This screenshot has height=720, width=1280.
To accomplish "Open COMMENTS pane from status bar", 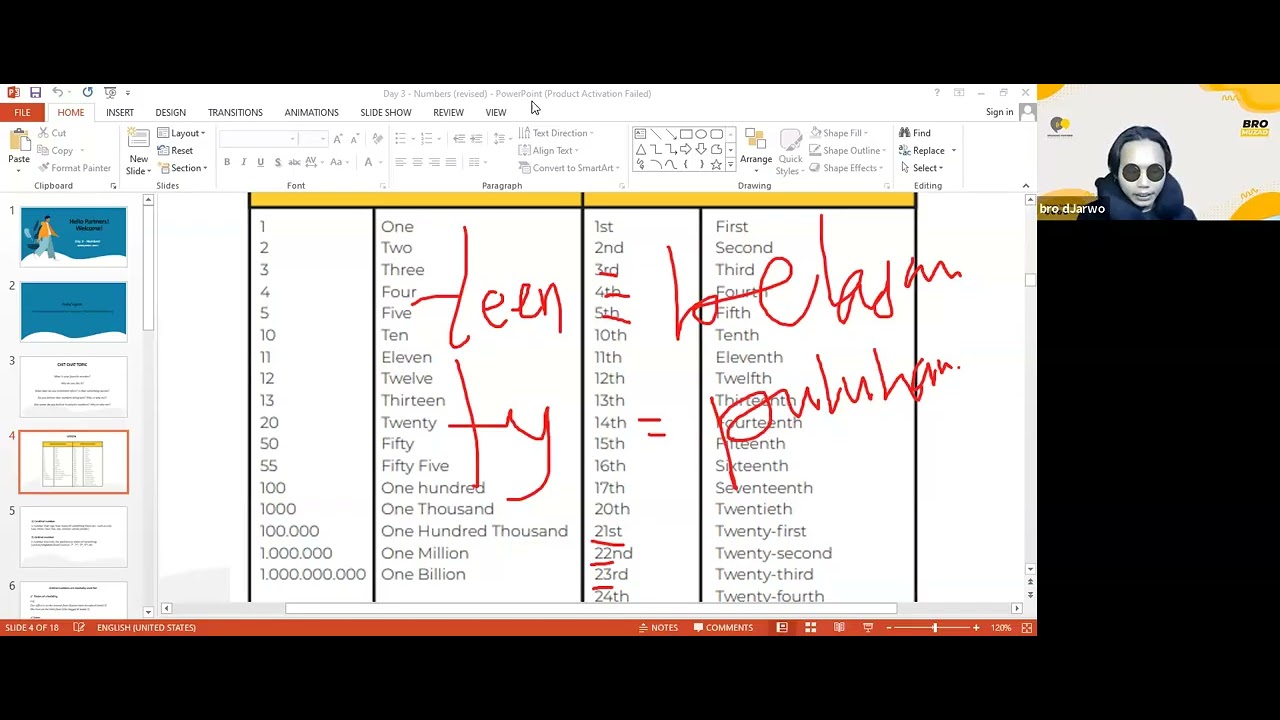I will click(x=723, y=628).
